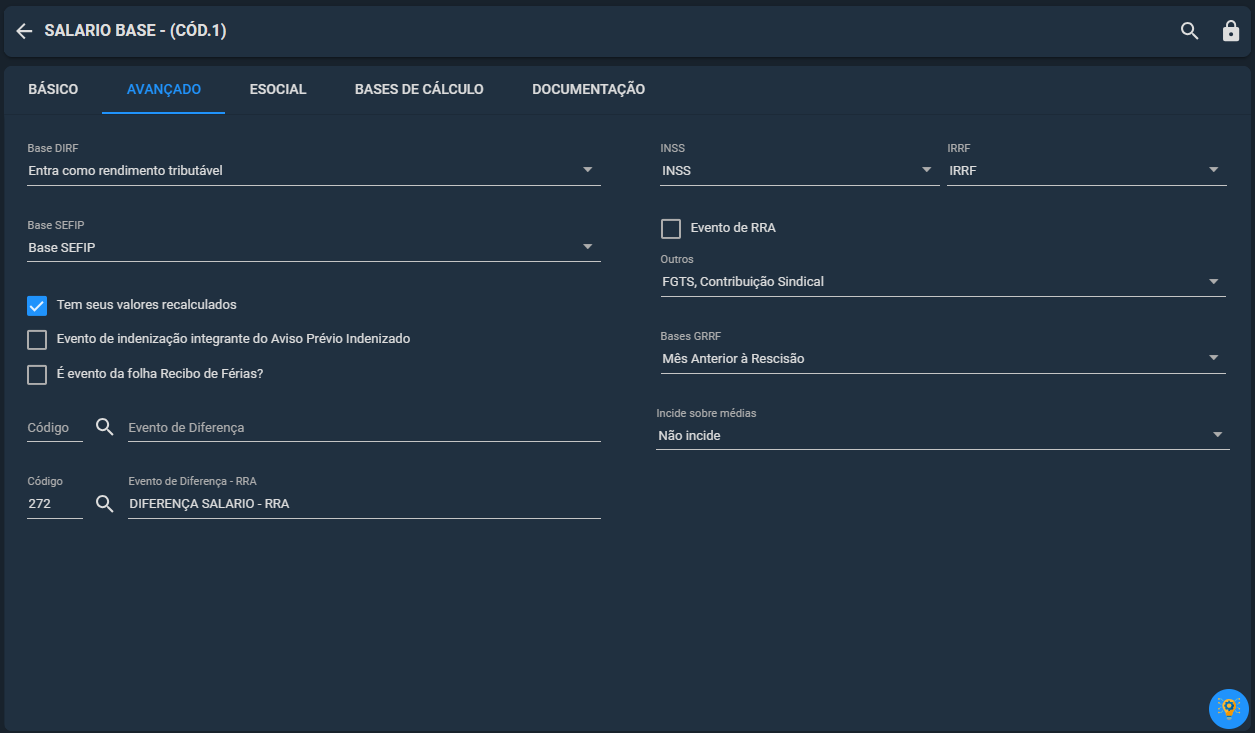Screen dimensions: 1255x733
Task: Open the INSS dropdown
Action: [x=800, y=171]
